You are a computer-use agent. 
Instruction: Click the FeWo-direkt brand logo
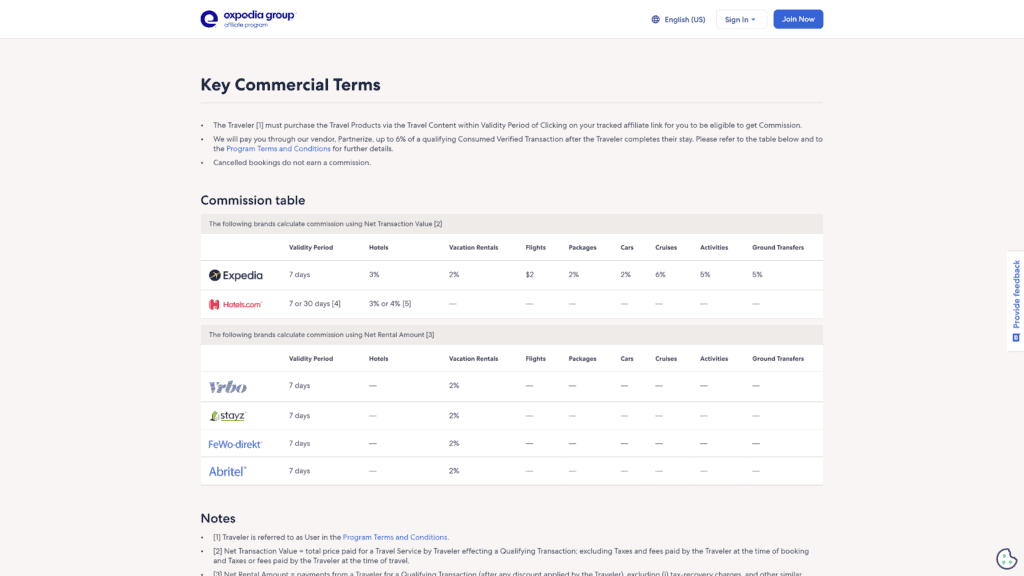(235, 444)
